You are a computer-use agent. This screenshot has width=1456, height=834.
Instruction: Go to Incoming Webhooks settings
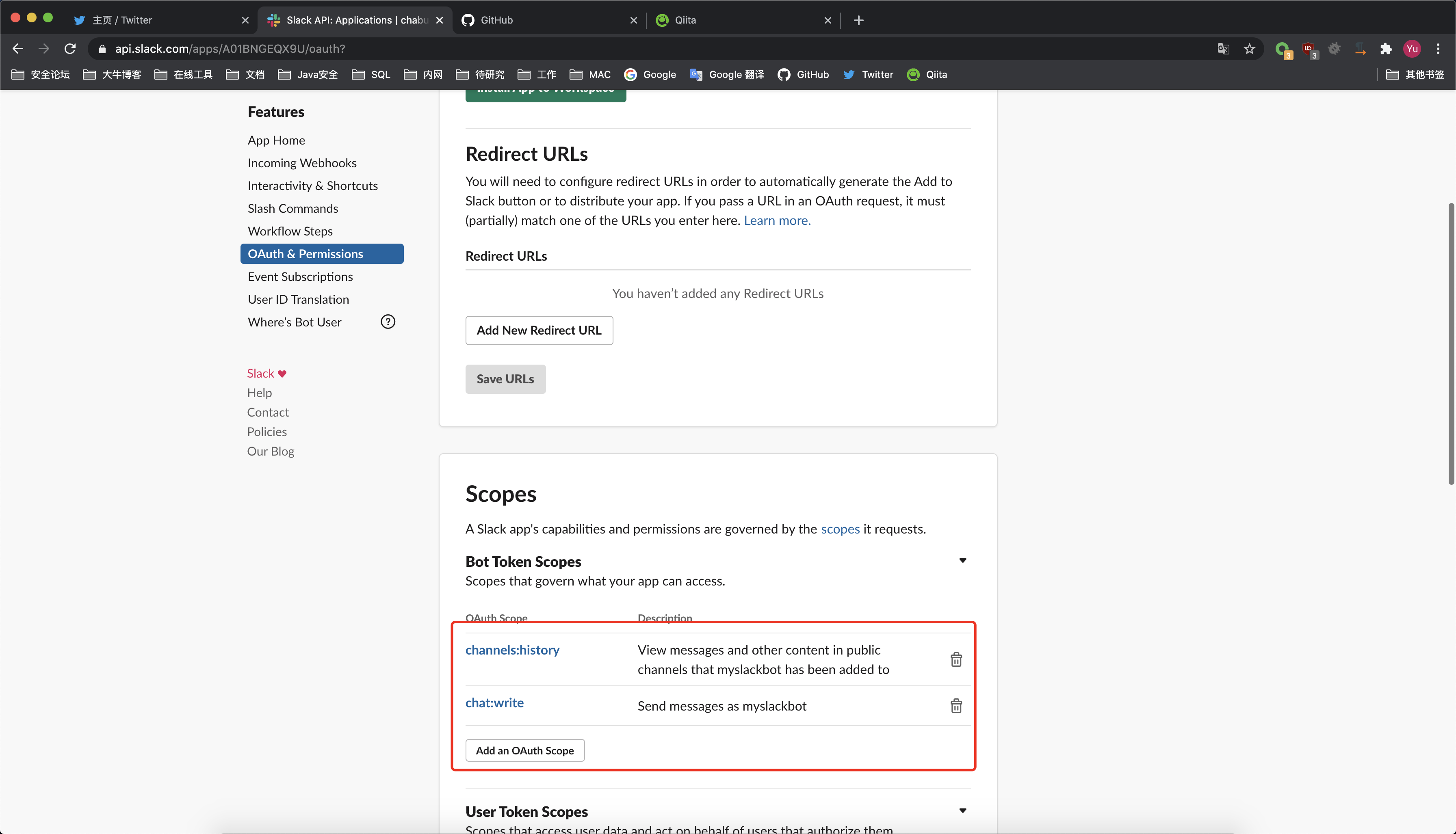pyautogui.click(x=302, y=163)
